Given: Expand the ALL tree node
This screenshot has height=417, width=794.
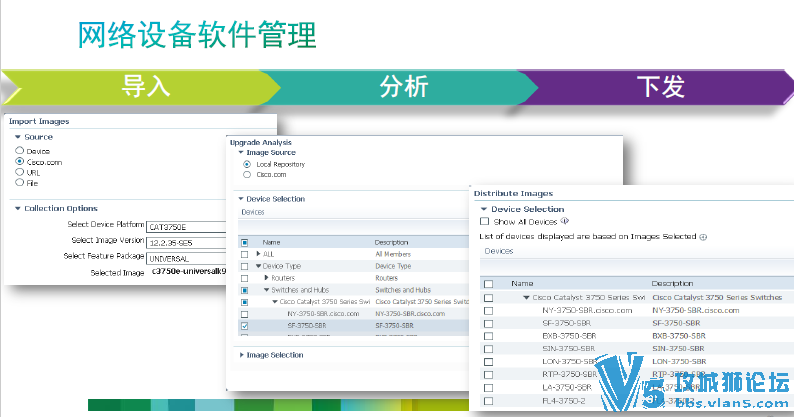Looking at the screenshot, I should pyautogui.click(x=258, y=254).
